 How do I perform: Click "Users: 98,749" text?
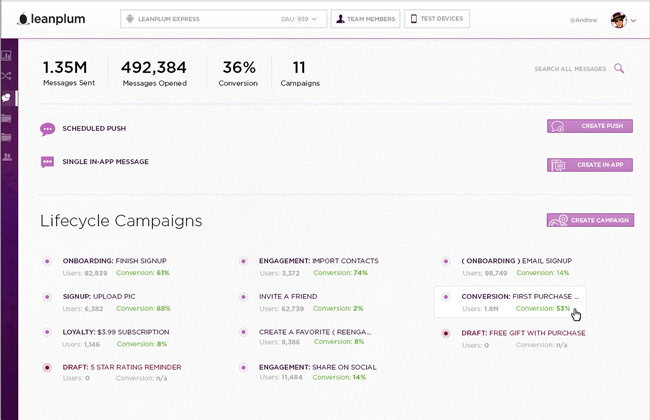[485, 273]
